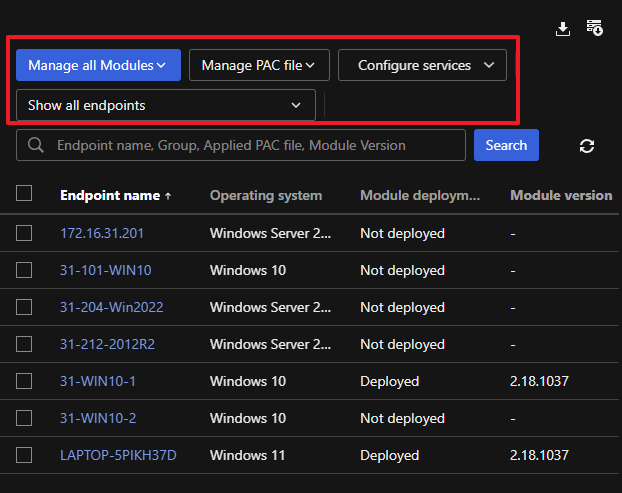Screen dimensions: 622x493
Task: Check the box for 172.16.31.201
Action: [25, 233]
